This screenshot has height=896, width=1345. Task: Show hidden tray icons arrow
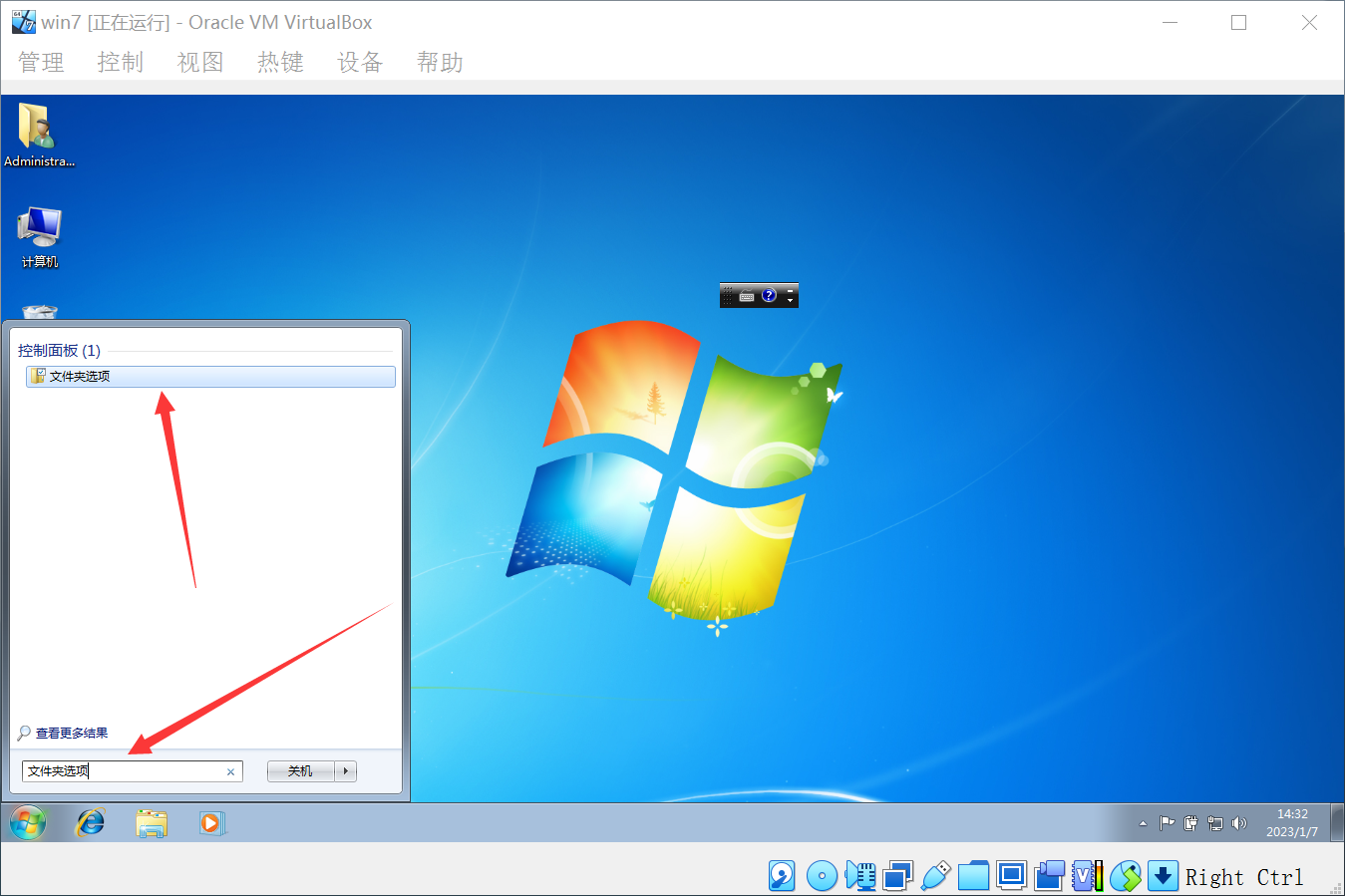(1143, 823)
